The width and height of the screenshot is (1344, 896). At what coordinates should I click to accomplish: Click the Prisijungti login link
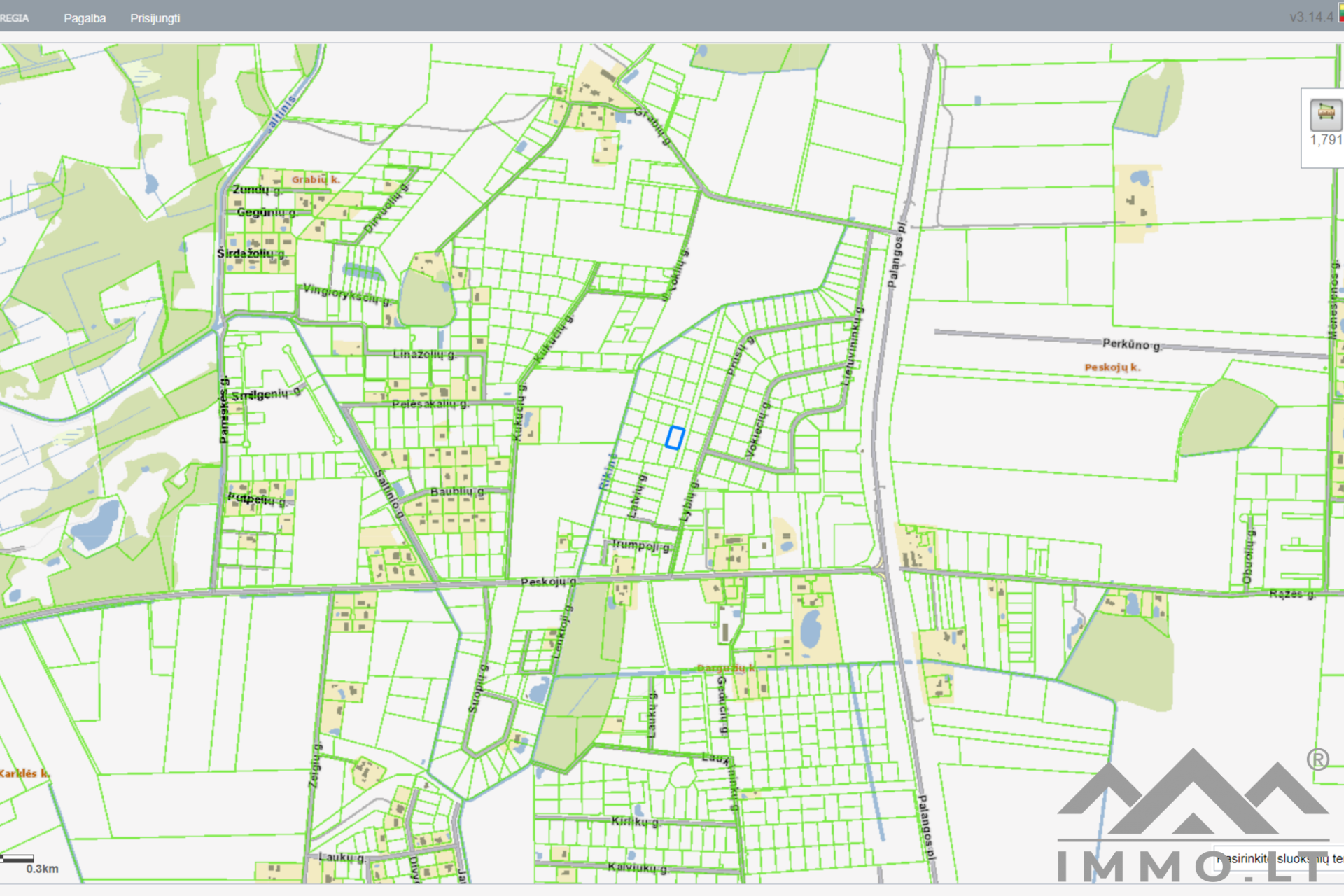pos(155,18)
